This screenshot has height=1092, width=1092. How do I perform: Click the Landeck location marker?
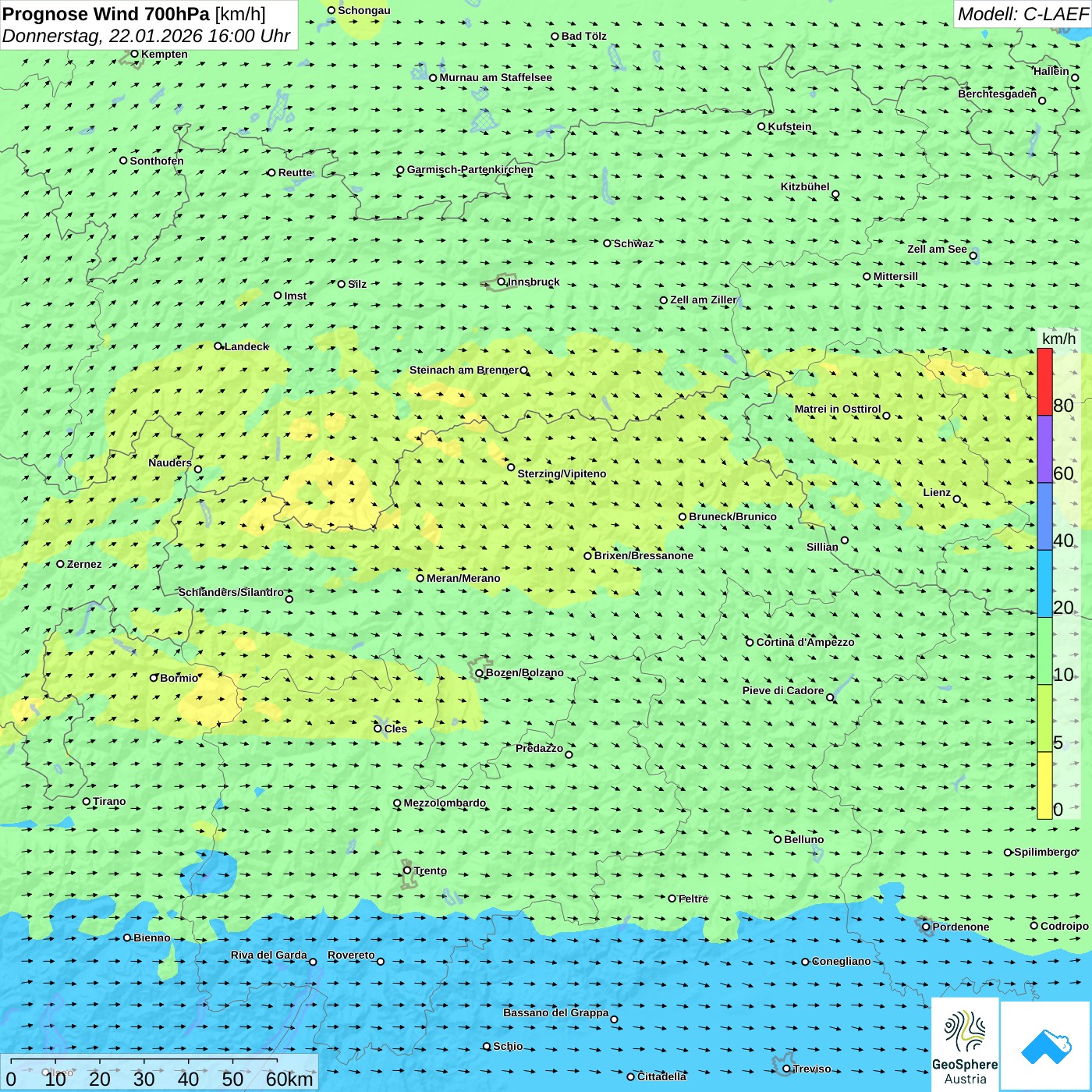pyautogui.click(x=218, y=346)
